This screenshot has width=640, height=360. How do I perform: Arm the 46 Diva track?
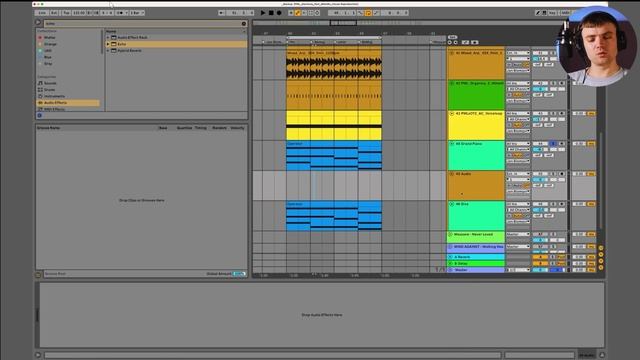coord(562,204)
